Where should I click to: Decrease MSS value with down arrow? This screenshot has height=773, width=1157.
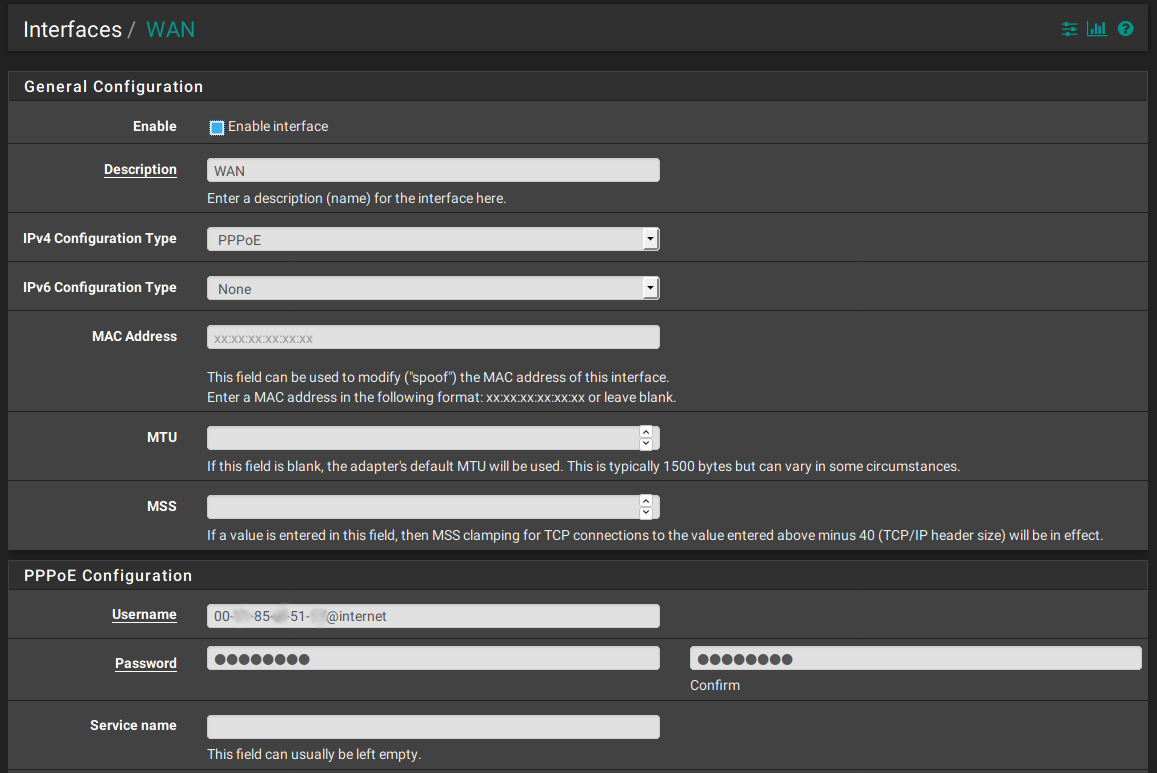click(646, 513)
